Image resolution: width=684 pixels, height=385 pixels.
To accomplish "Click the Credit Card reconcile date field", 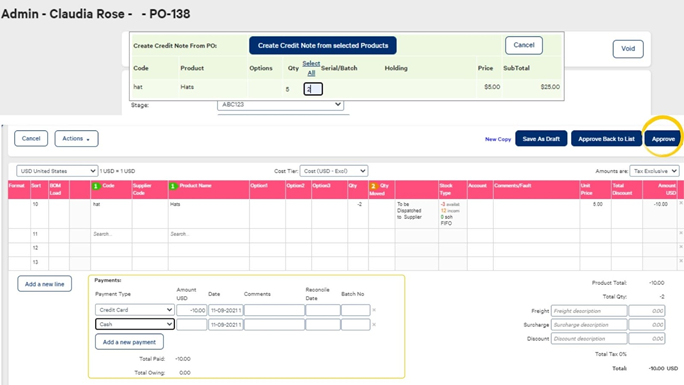I will (x=323, y=310).
